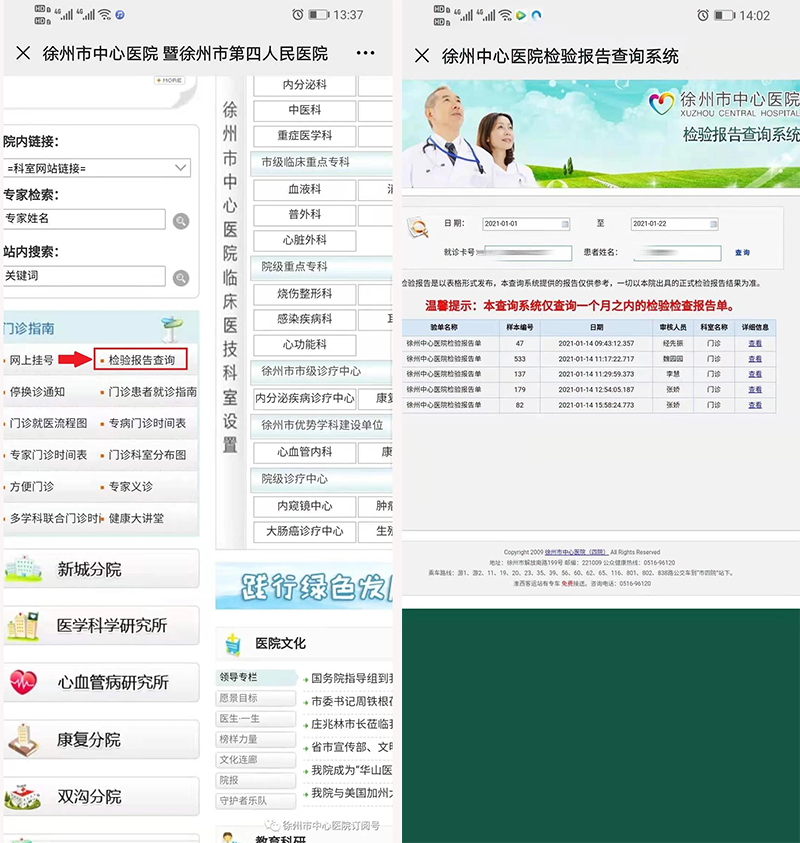Click search icon beside 关键词 field
The image size is (800, 843).
coord(181,278)
